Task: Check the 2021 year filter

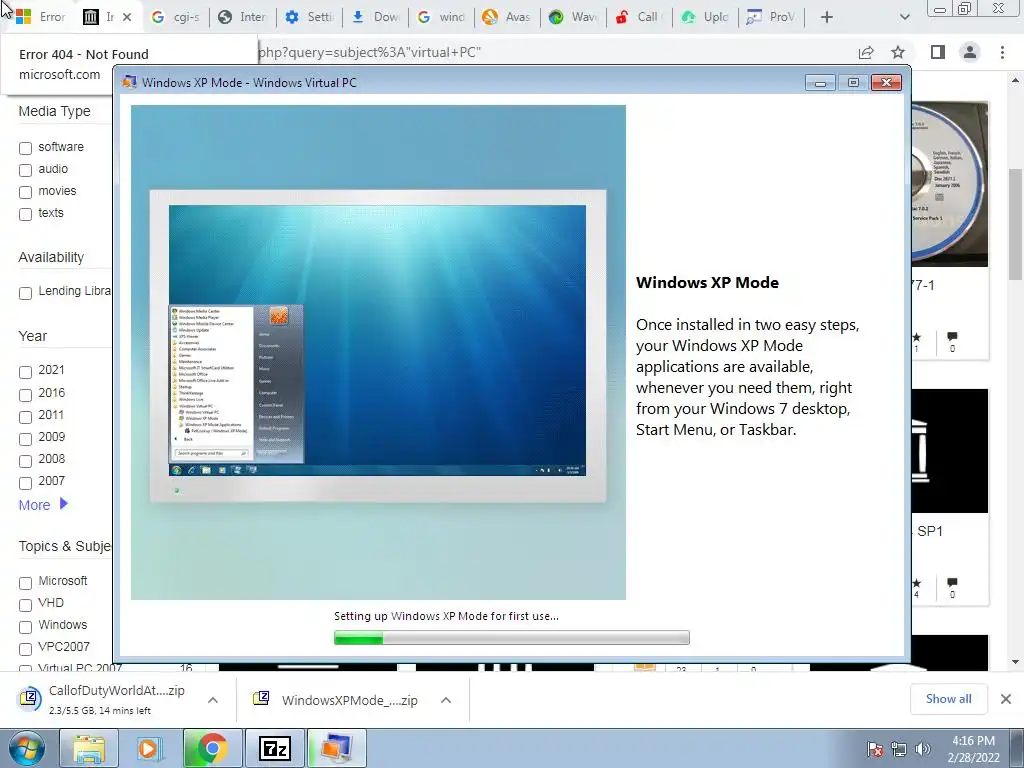Action: point(25,372)
